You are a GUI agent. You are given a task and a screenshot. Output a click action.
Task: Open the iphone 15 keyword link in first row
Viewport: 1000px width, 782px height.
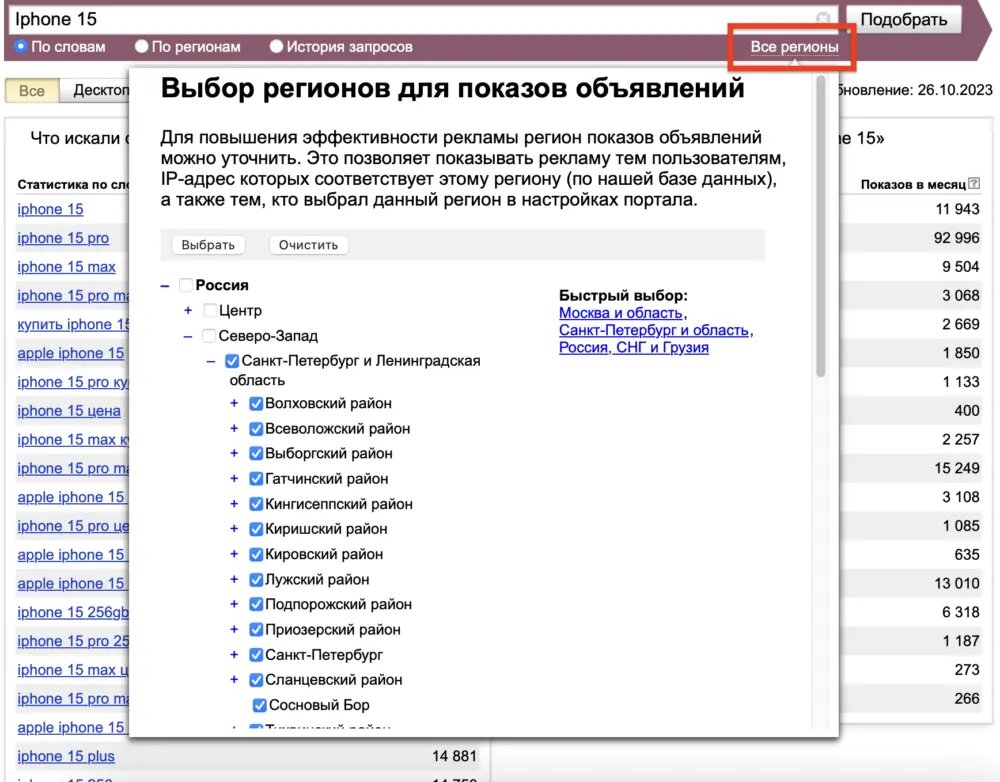point(50,209)
